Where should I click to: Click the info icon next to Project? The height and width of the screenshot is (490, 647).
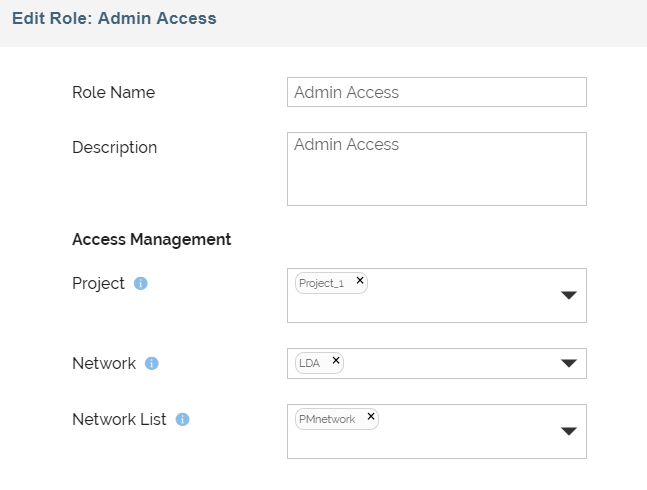(141, 284)
